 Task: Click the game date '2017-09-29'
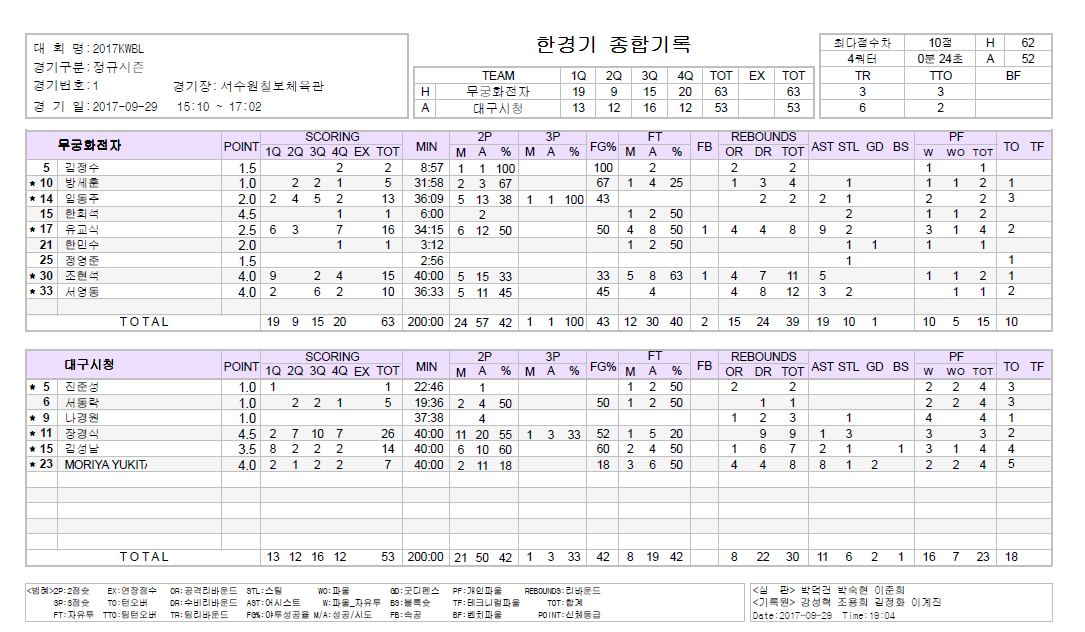(125, 107)
